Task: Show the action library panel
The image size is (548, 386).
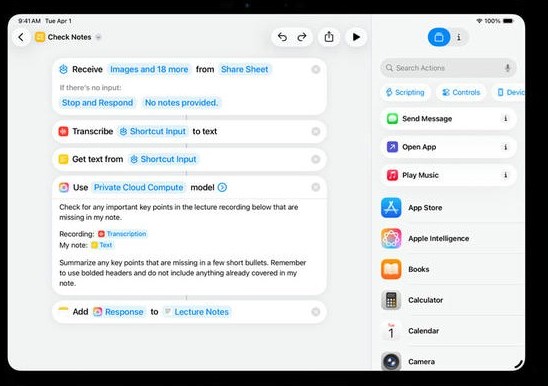Action: [439, 37]
